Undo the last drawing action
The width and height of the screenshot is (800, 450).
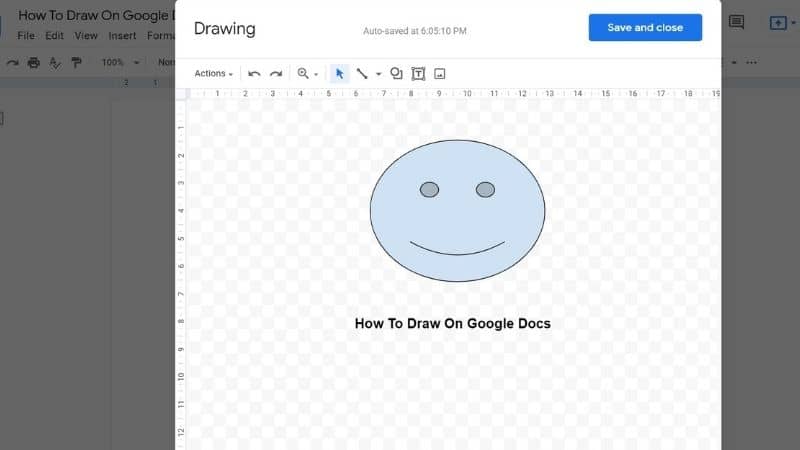pyautogui.click(x=254, y=74)
